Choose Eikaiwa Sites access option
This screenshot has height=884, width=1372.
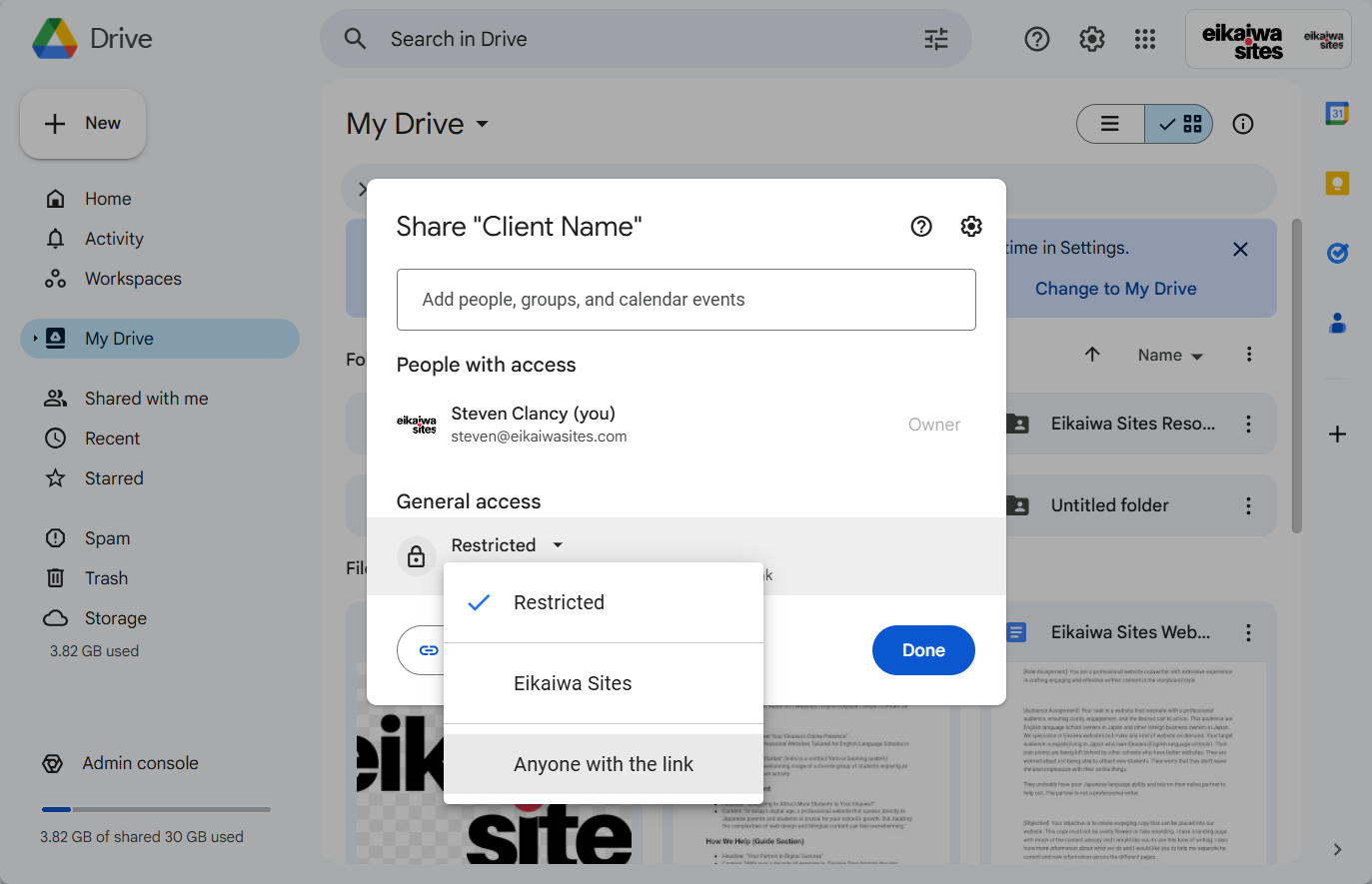pyautogui.click(x=604, y=683)
